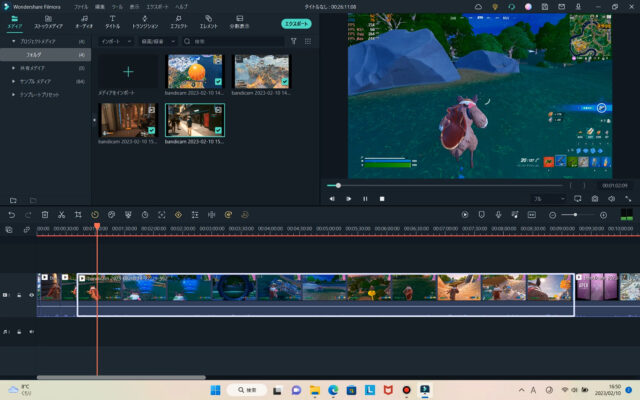Click the scissors split icon

point(62,215)
